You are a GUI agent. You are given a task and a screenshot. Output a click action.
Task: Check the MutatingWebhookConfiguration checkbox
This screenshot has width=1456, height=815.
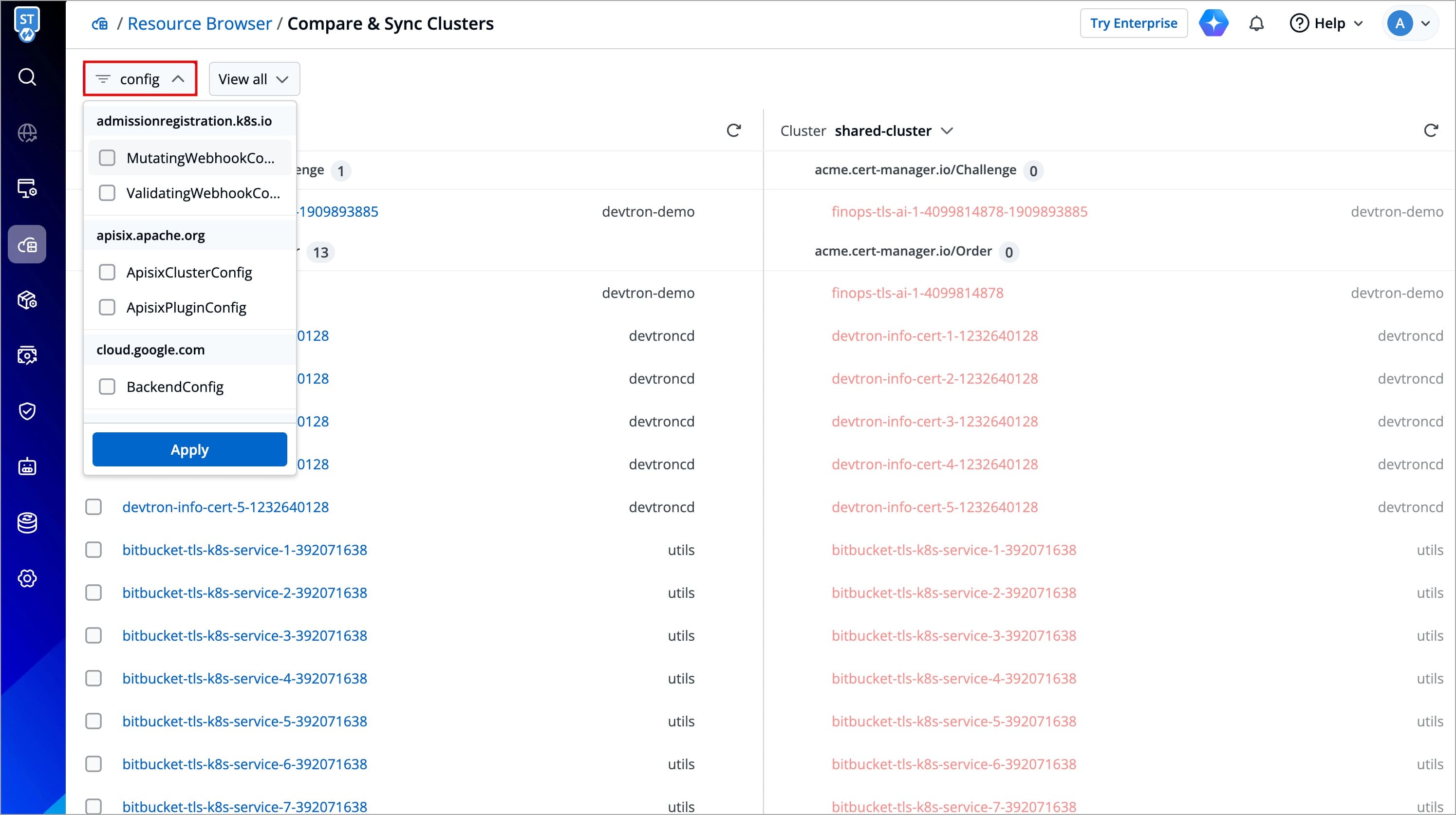(108, 158)
